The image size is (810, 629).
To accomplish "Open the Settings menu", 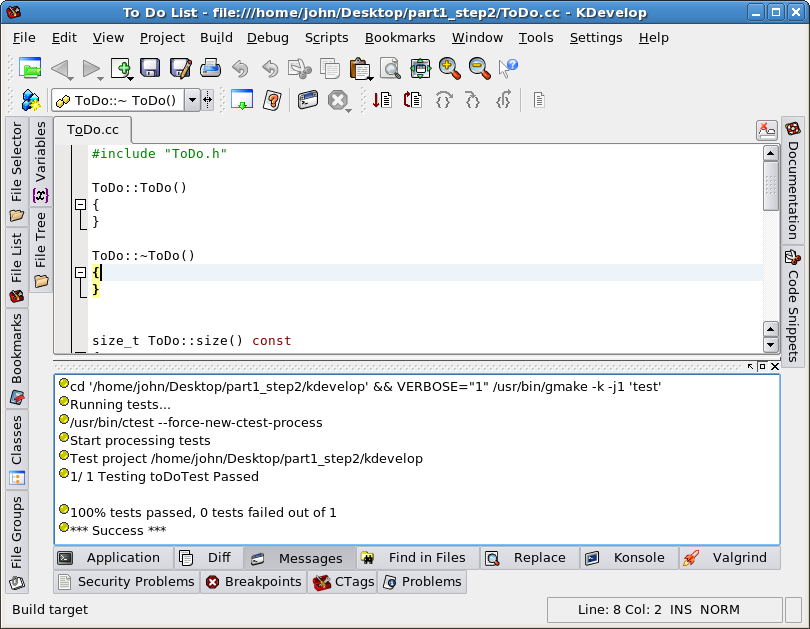I will click(x=596, y=38).
